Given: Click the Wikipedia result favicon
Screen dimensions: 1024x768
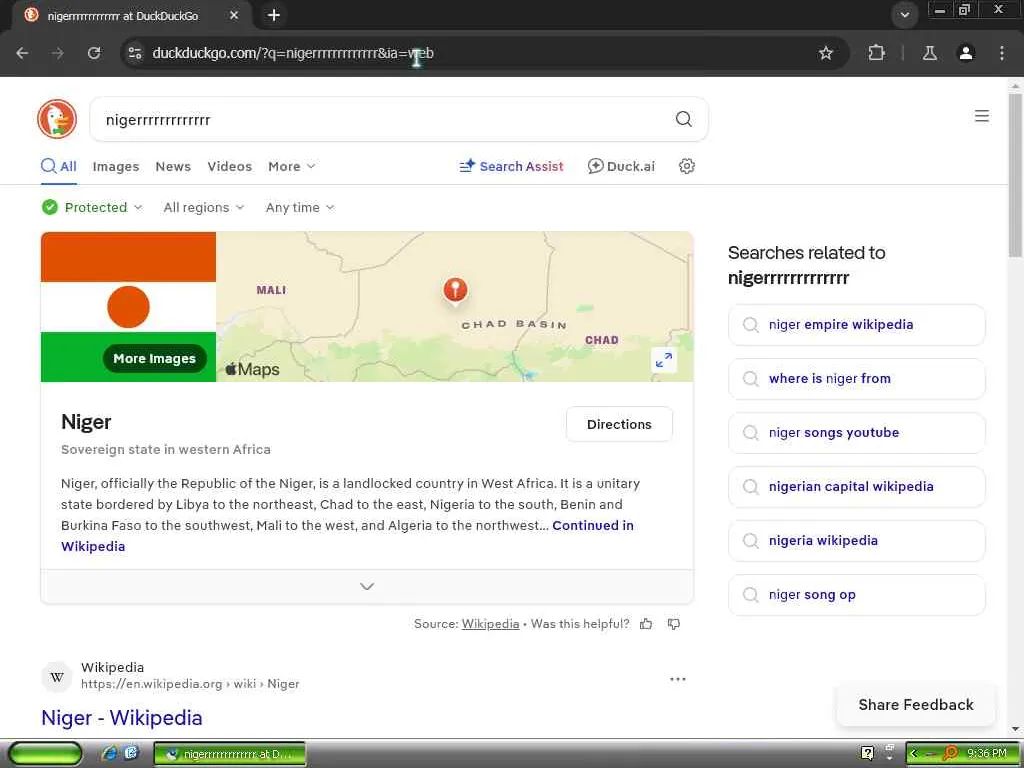Looking at the screenshot, I should point(57,677).
